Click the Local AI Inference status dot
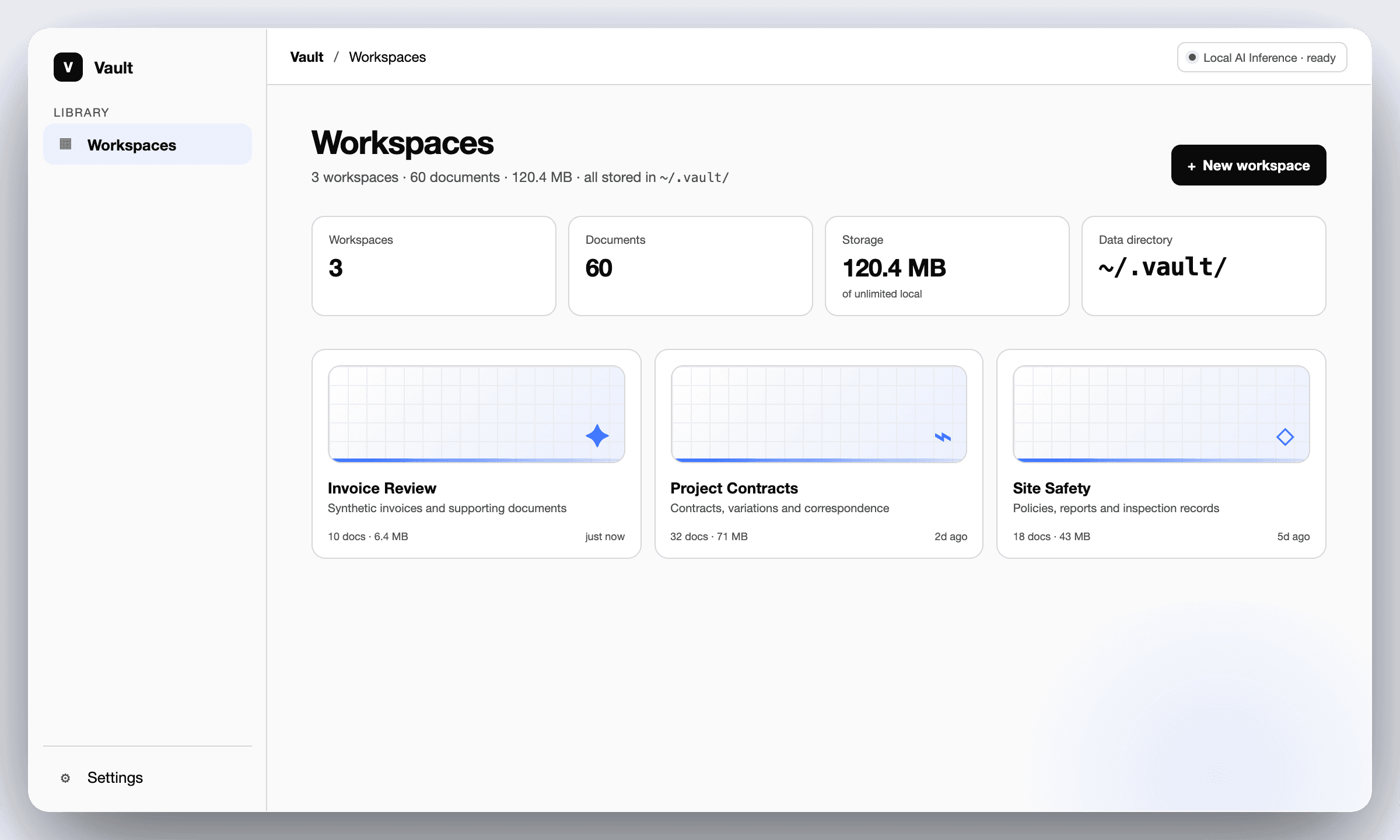 pos(1192,57)
